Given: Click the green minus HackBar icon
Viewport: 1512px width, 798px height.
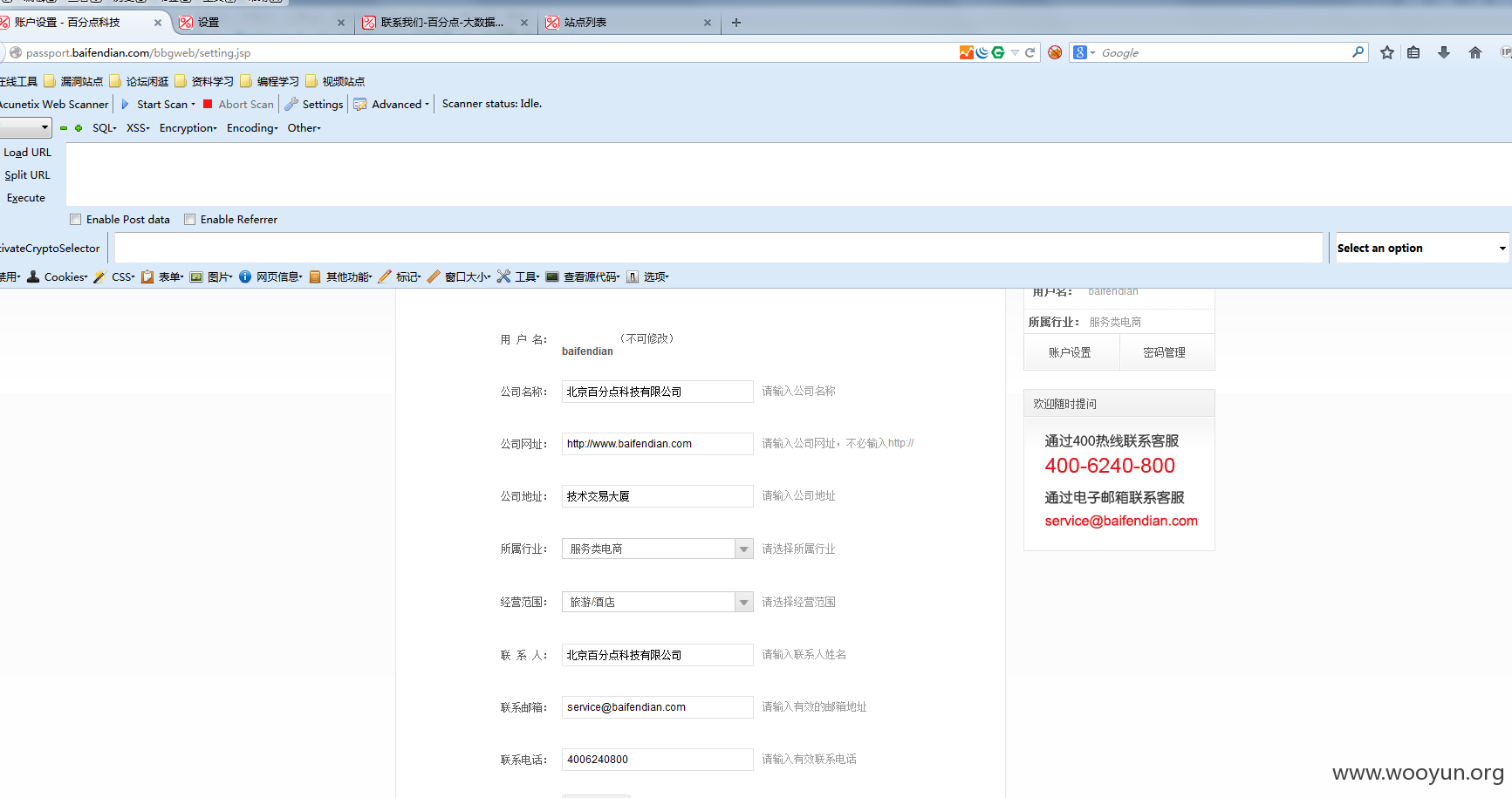Looking at the screenshot, I should 64,128.
